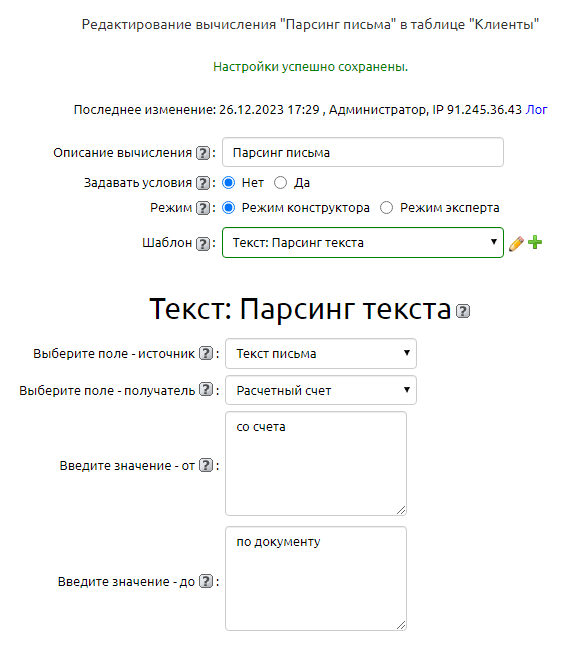Open help icon next to Задавать условия
568x653 pixels.
pos(203,183)
